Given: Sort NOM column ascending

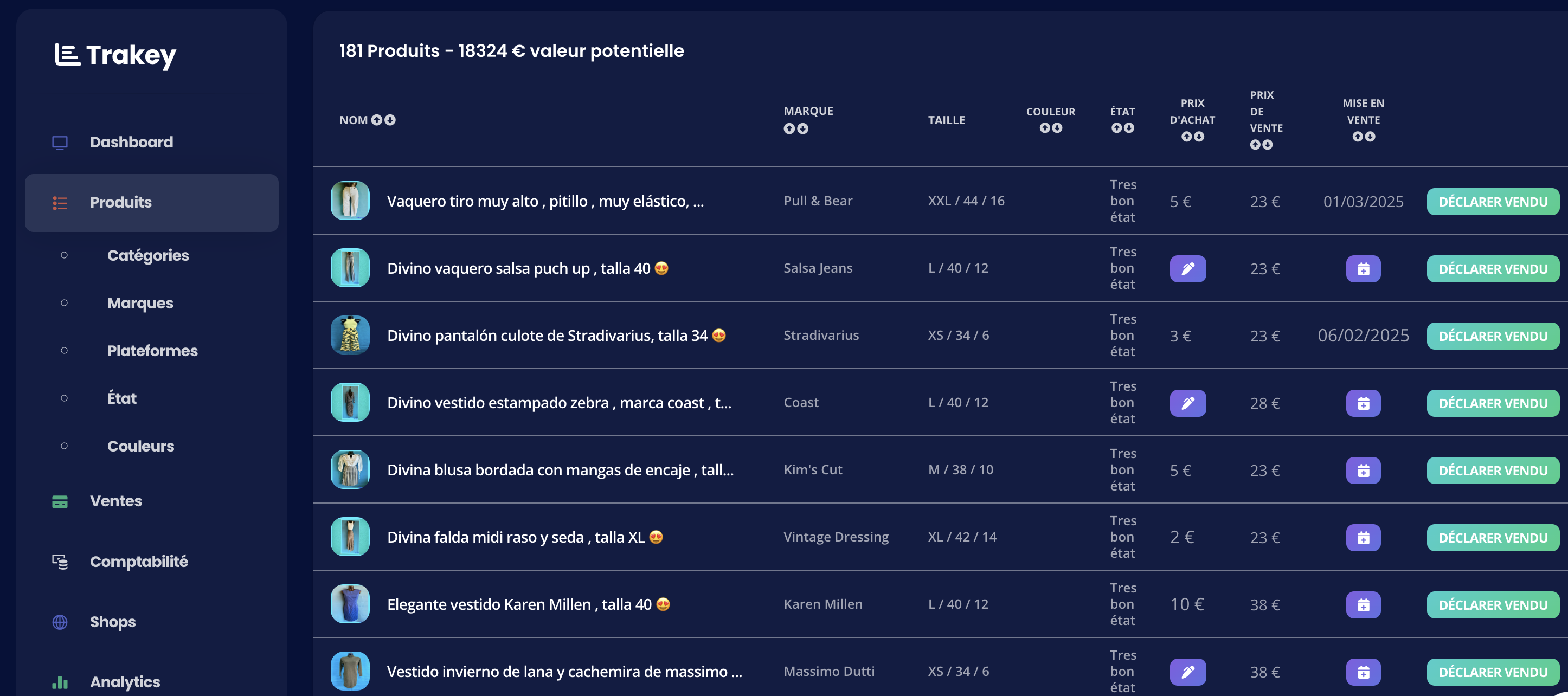Looking at the screenshot, I should pos(377,120).
